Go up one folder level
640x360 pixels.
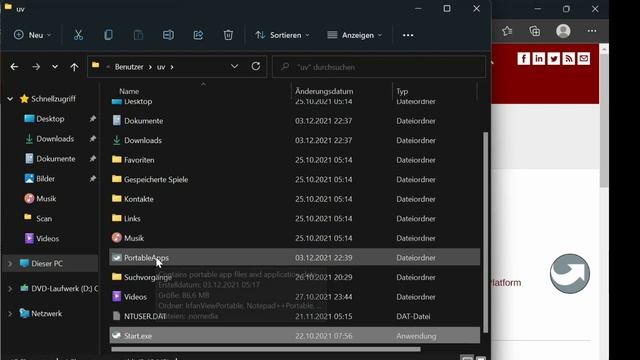tap(74, 67)
